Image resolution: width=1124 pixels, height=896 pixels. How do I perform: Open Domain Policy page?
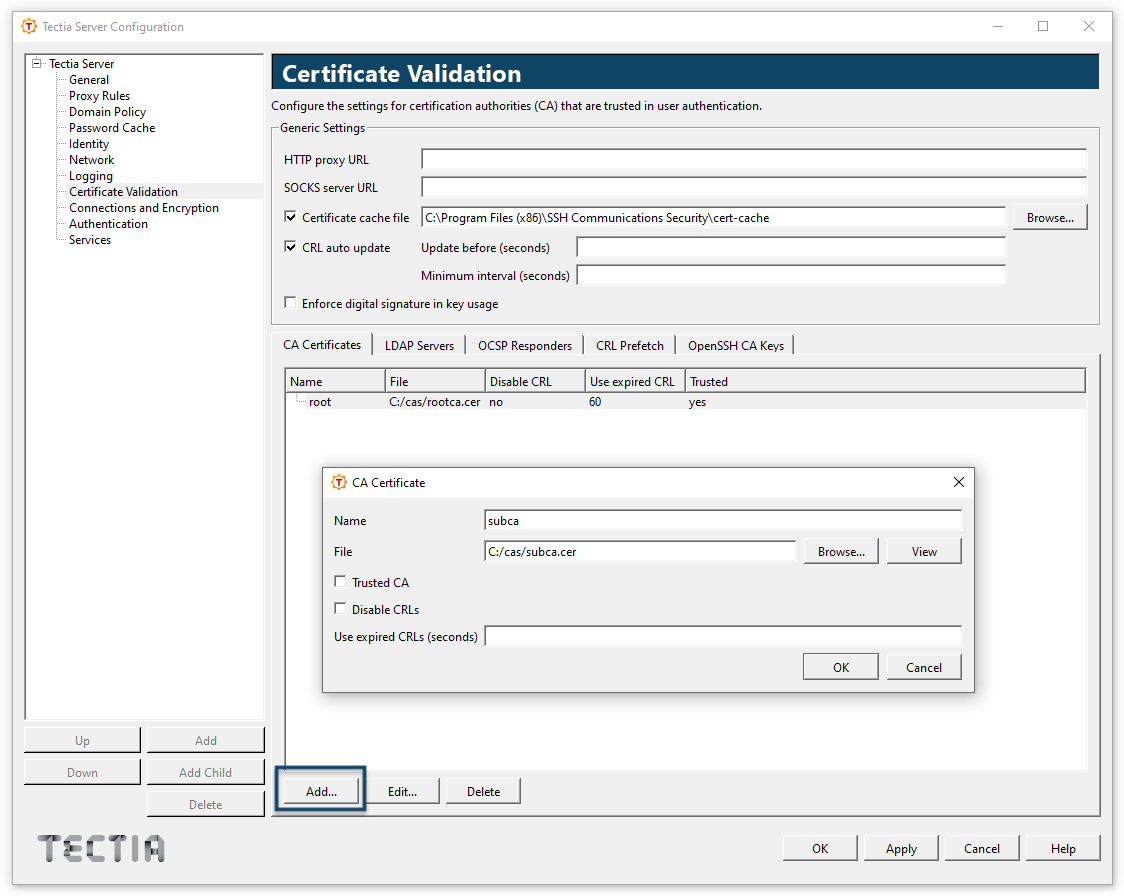pyautogui.click(x=108, y=112)
